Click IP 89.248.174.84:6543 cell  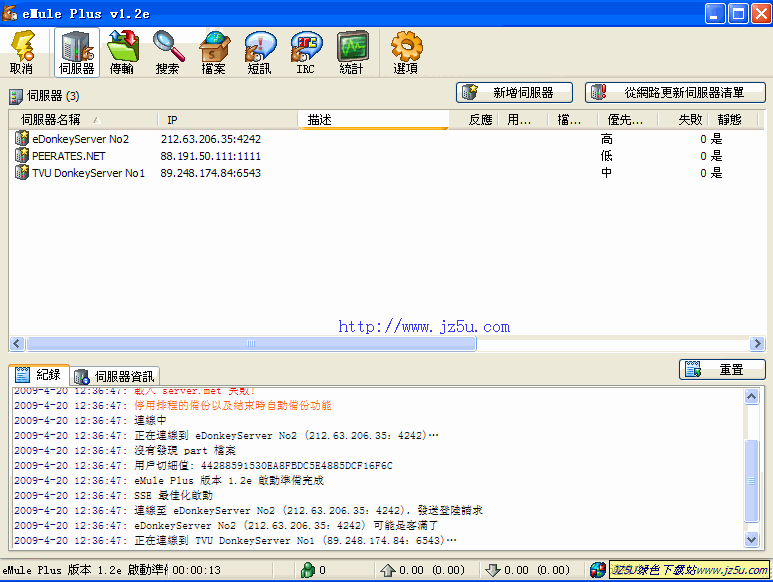pos(211,172)
